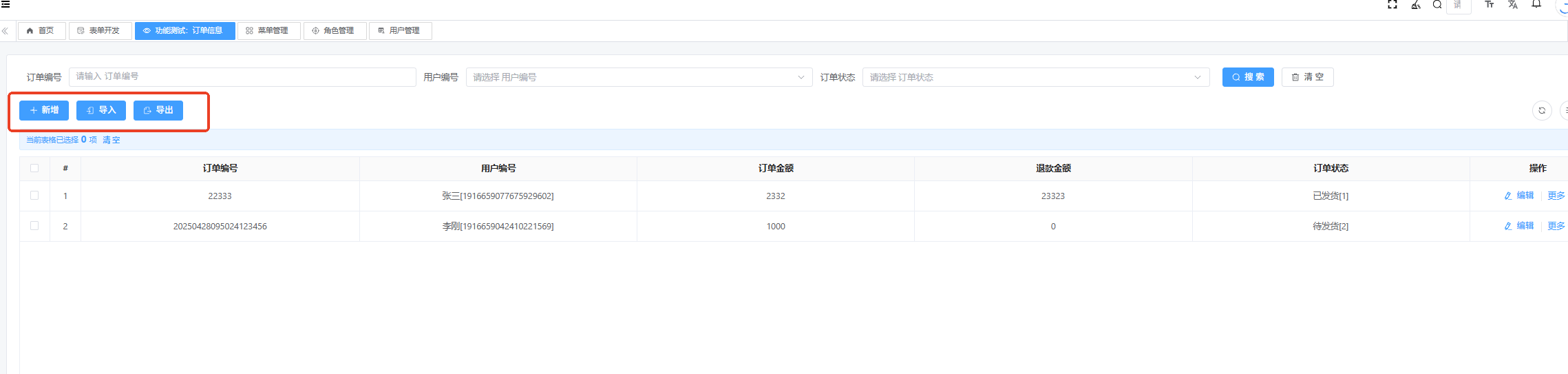Collapse the sidebar with the hamburger icon

coord(5,4)
